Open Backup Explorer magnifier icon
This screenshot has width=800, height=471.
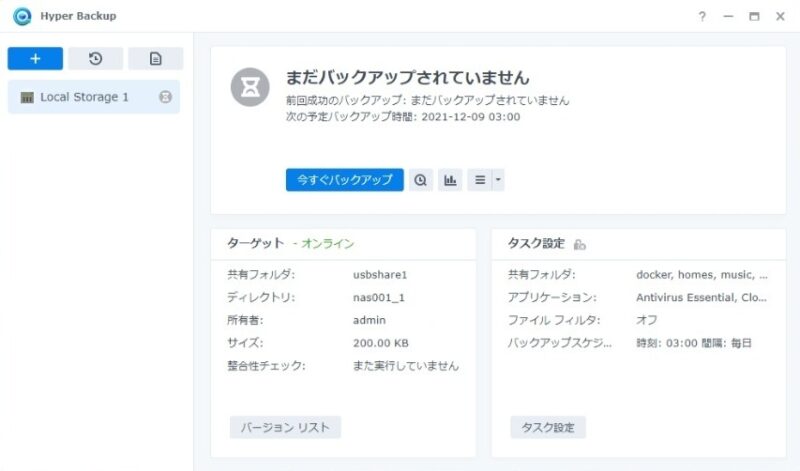(x=421, y=180)
